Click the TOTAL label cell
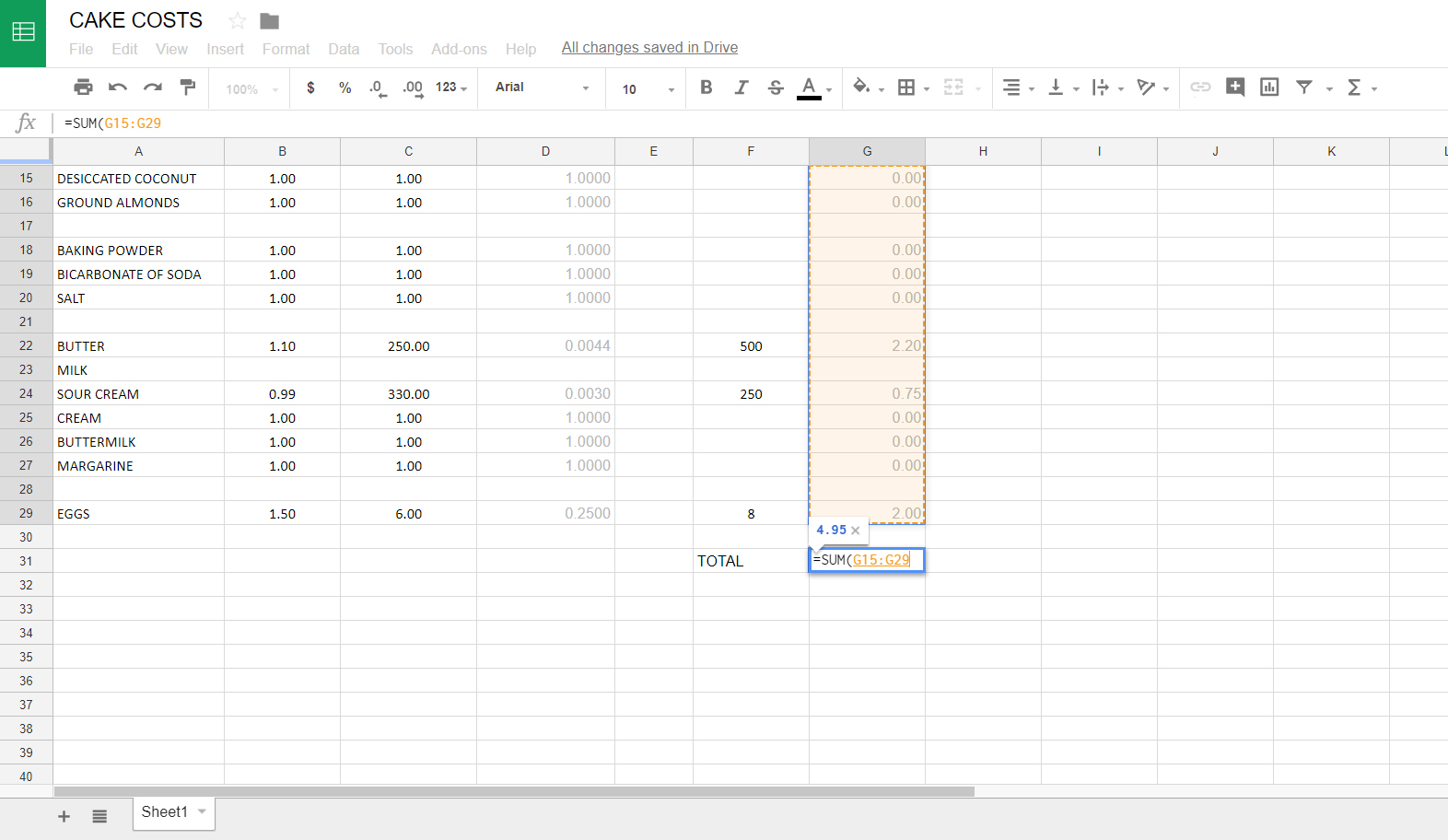Viewport: 1448px width, 840px height. tap(751, 561)
